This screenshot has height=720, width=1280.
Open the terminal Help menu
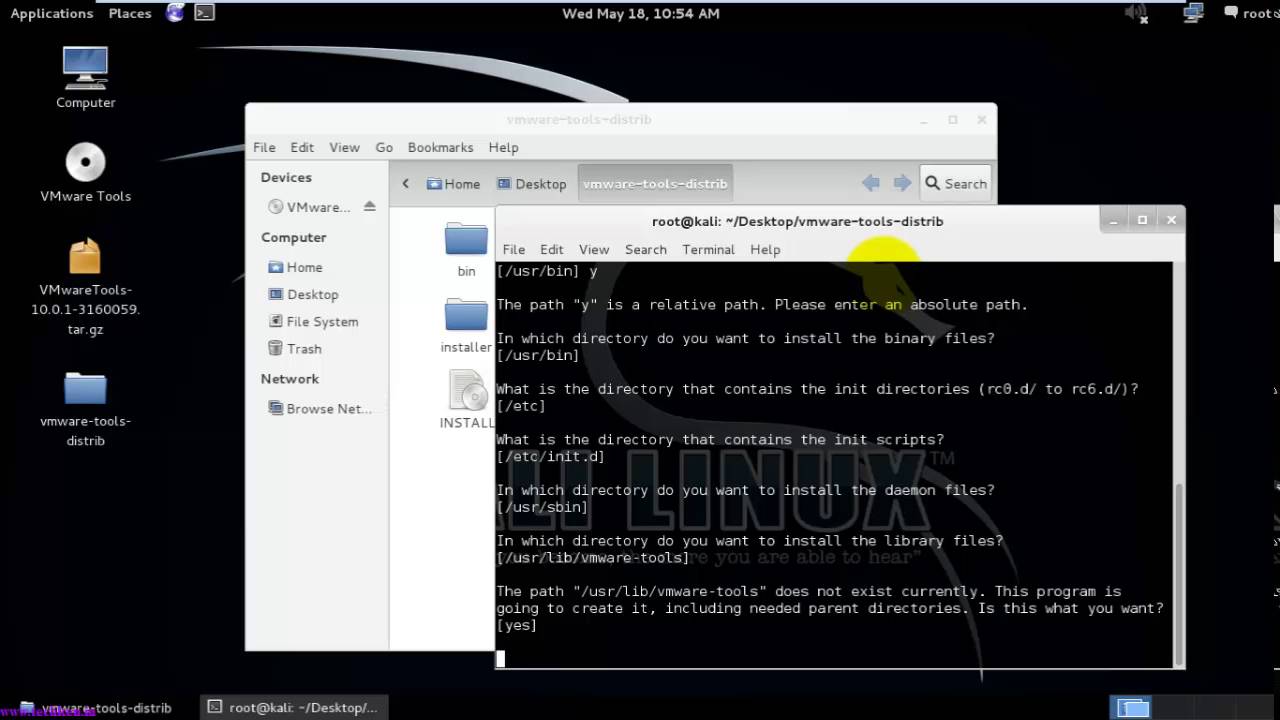click(x=765, y=249)
